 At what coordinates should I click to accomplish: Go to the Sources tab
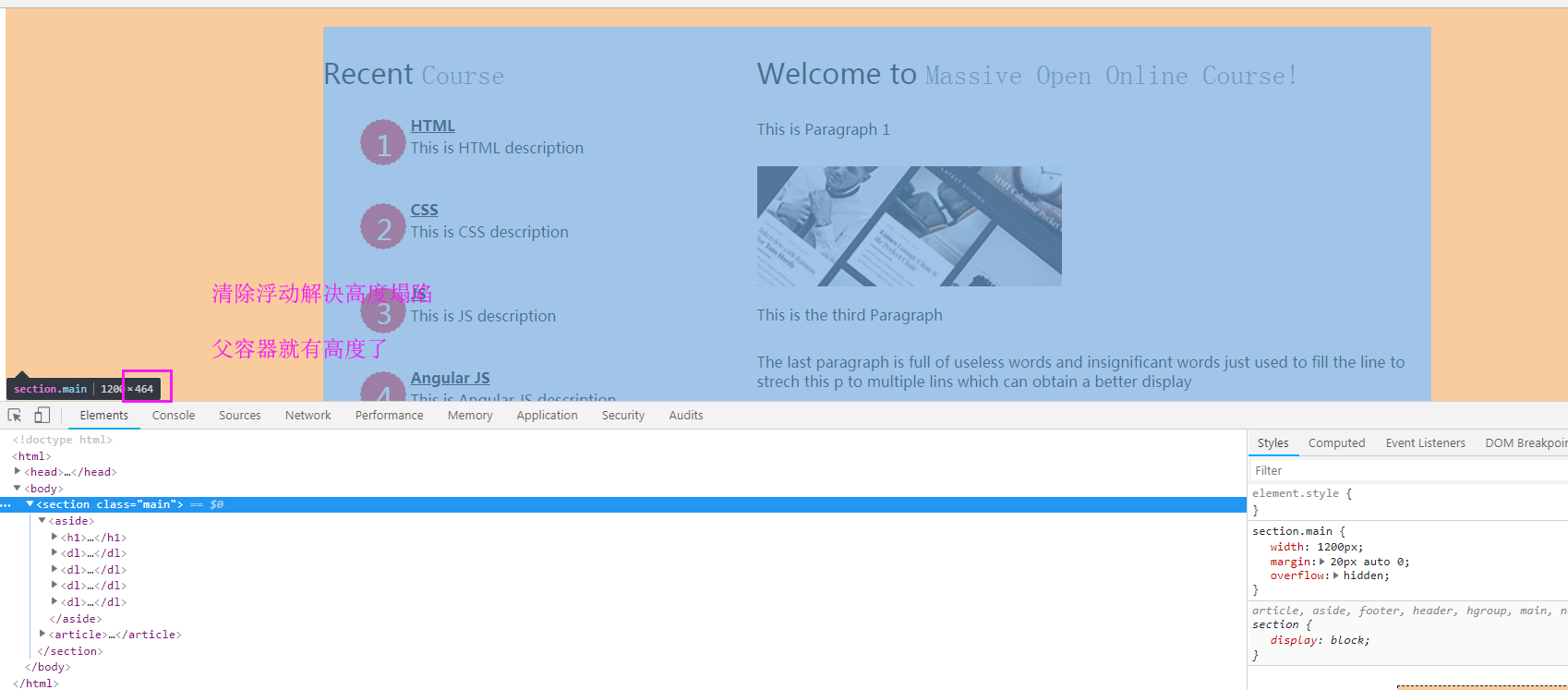click(x=240, y=416)
